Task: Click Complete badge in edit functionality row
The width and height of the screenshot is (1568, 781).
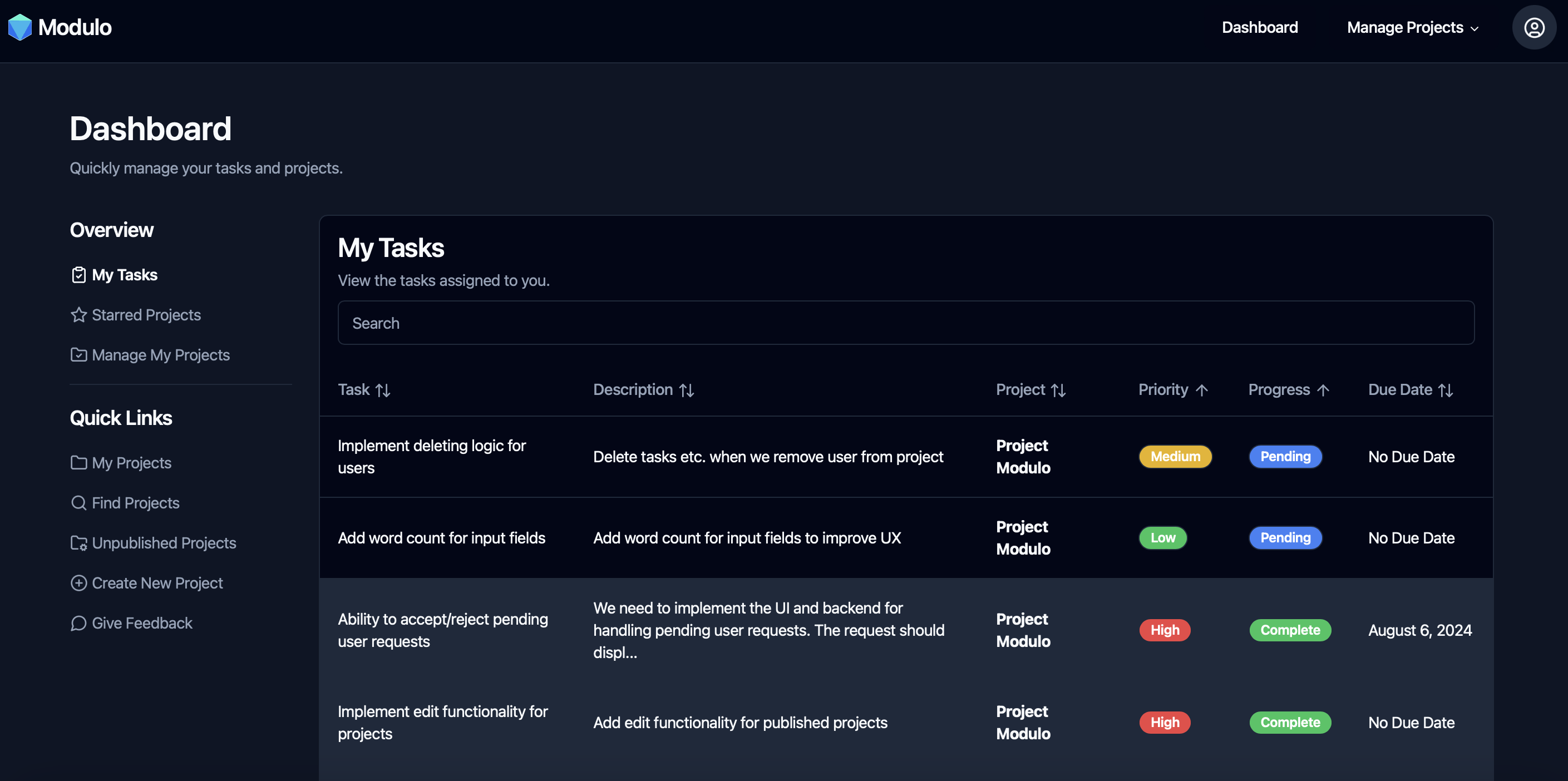Action: coord(1290,723)
